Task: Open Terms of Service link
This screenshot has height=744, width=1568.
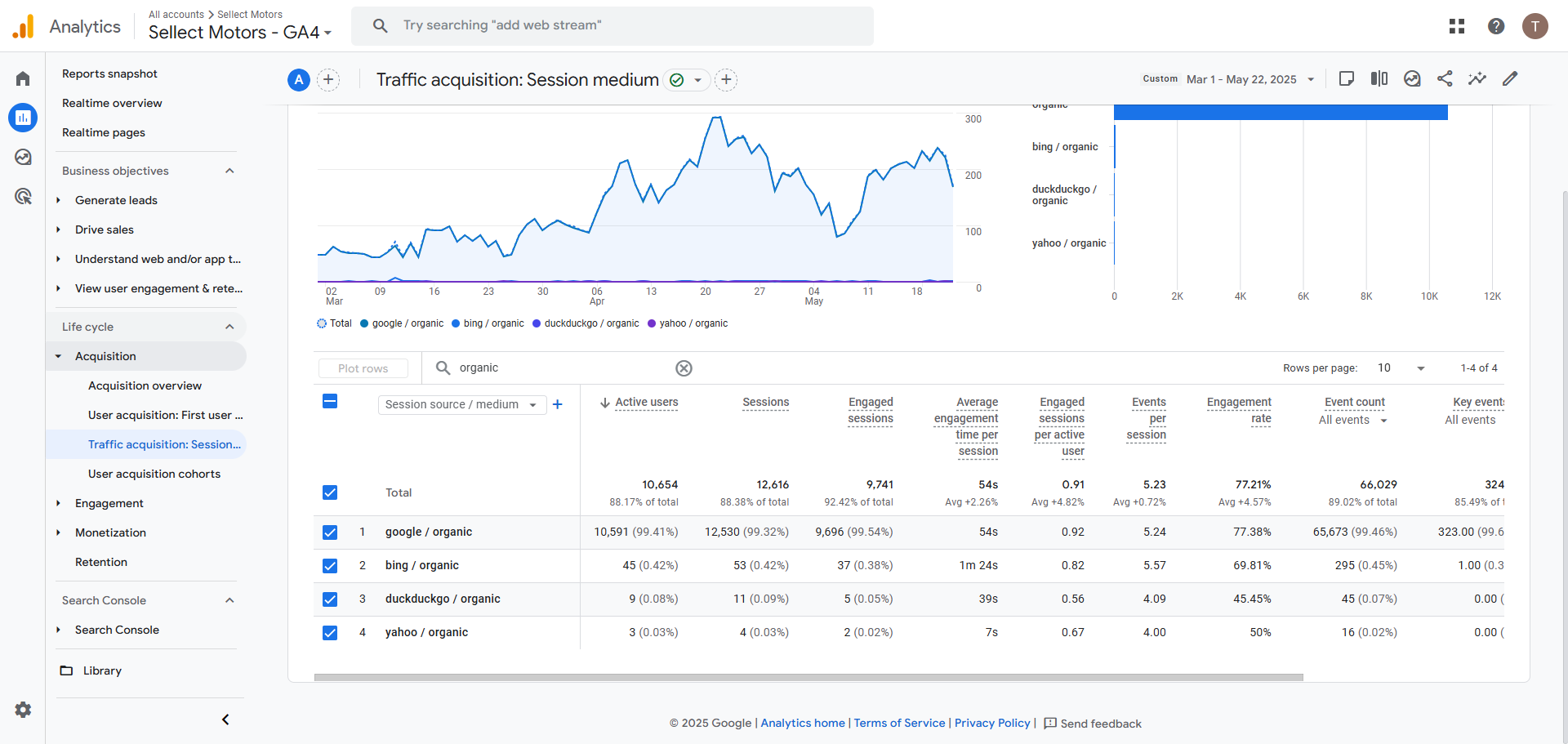Action: tap(899, 723)
